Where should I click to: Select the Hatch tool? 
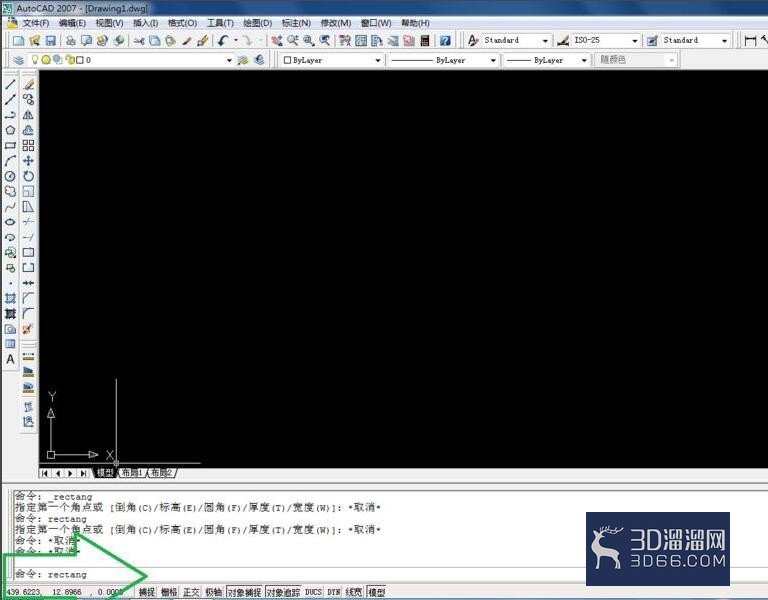(x=10, y=298)
